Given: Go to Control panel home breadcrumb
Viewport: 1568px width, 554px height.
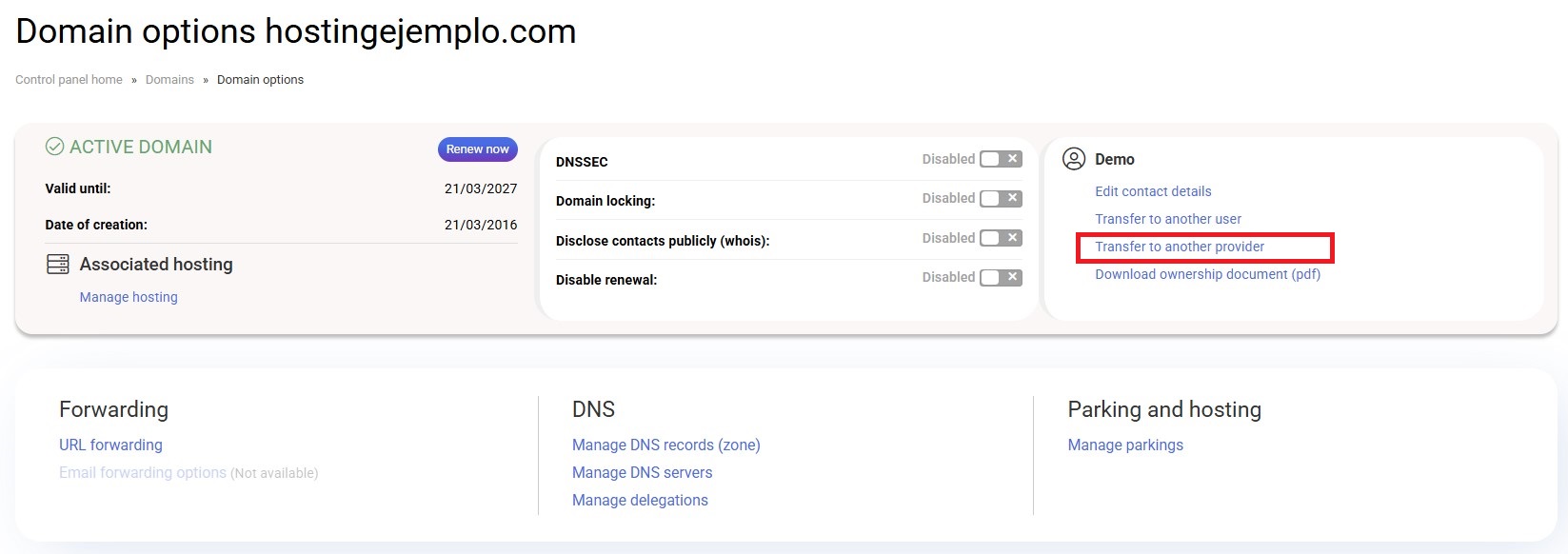Looking at the screenshot, I should point(69,80).
